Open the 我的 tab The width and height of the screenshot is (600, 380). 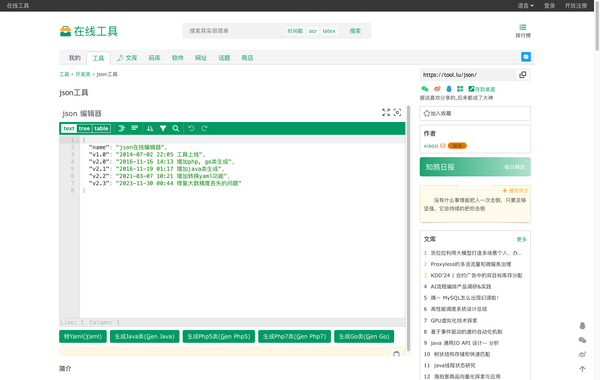click(x=75, y=58)
